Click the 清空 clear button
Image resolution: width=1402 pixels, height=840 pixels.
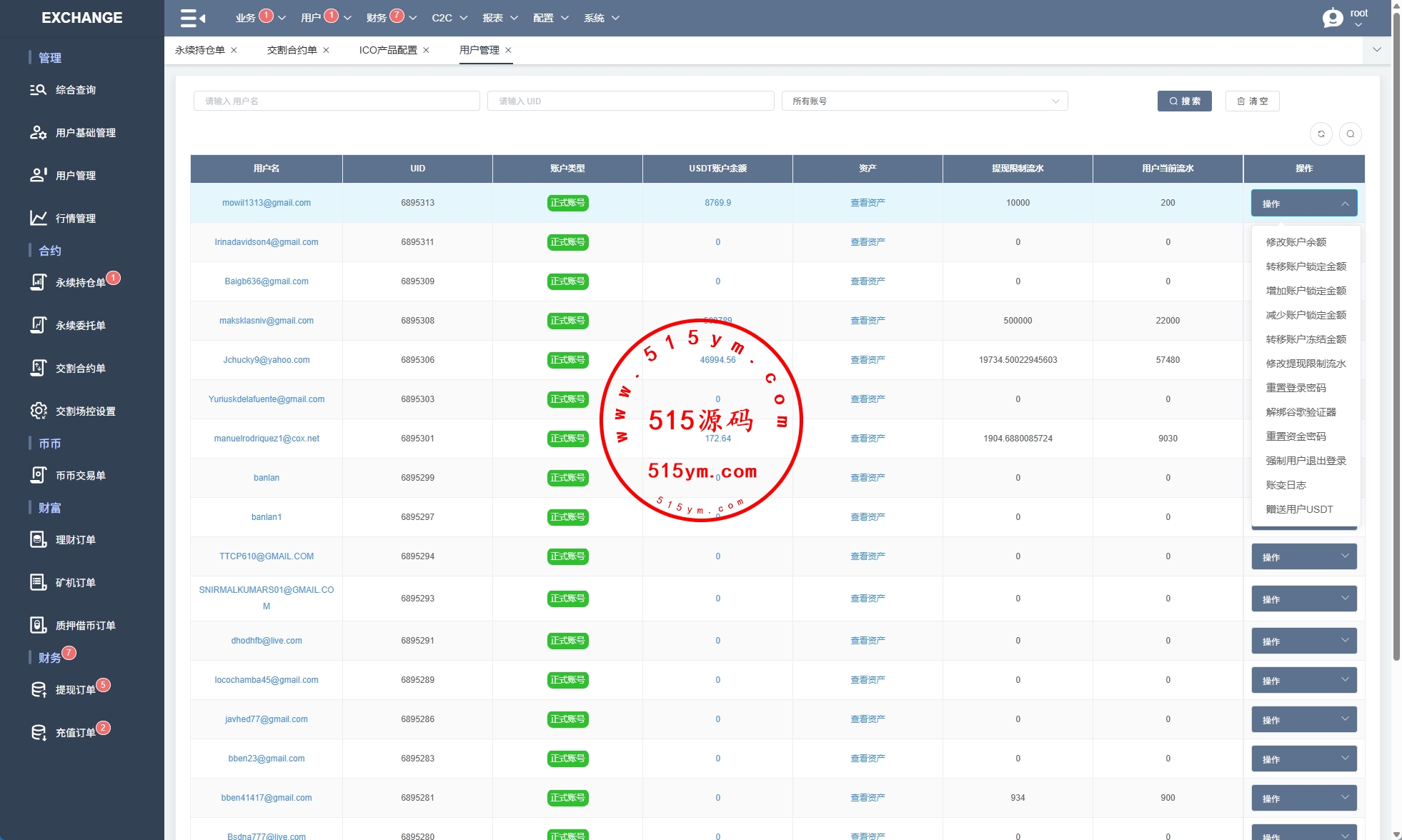pyautogui.click(x=1252, y=101)
